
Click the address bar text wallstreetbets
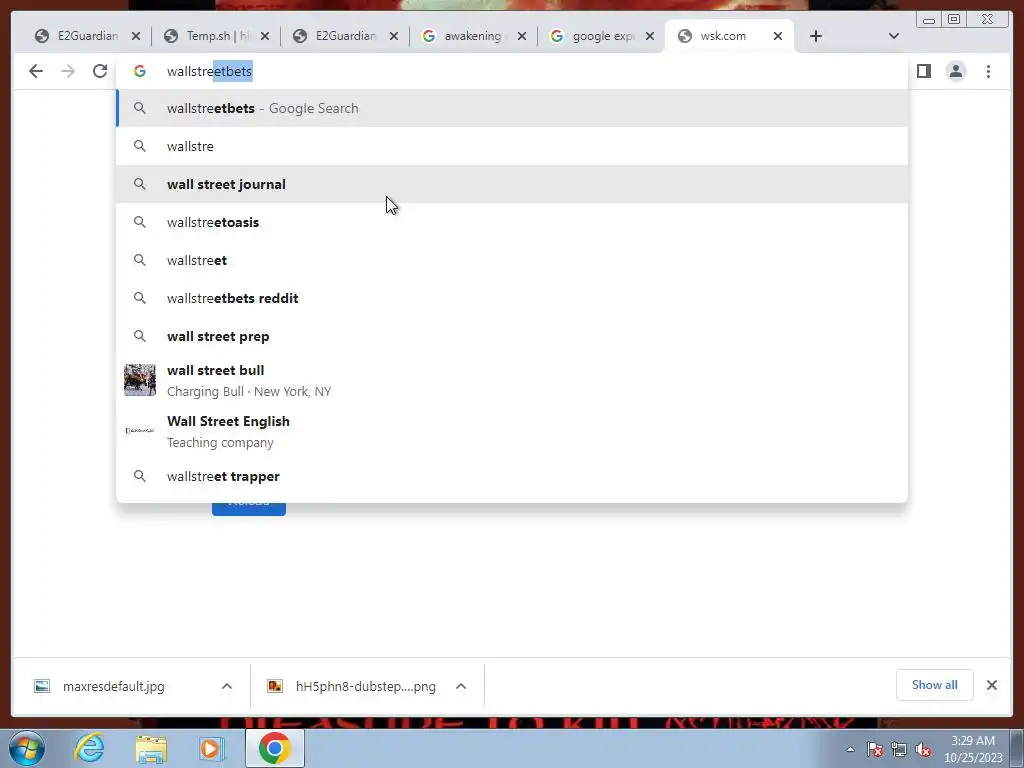[x=210, y=71]
